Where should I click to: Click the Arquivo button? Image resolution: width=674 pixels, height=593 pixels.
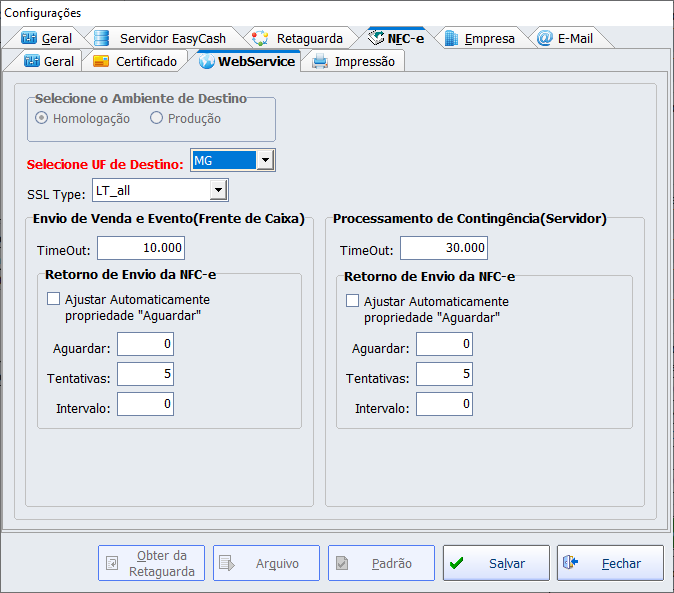266,563
